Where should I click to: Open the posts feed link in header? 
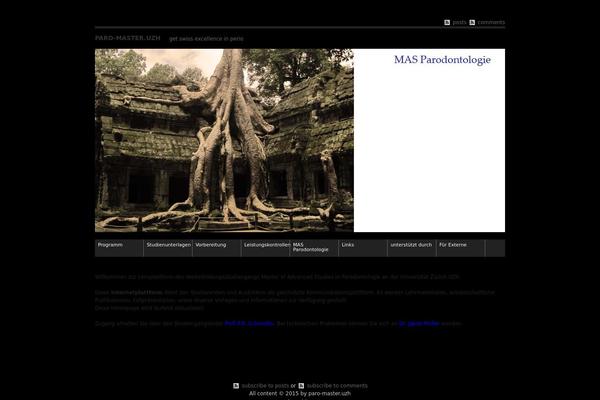(460, 23)
